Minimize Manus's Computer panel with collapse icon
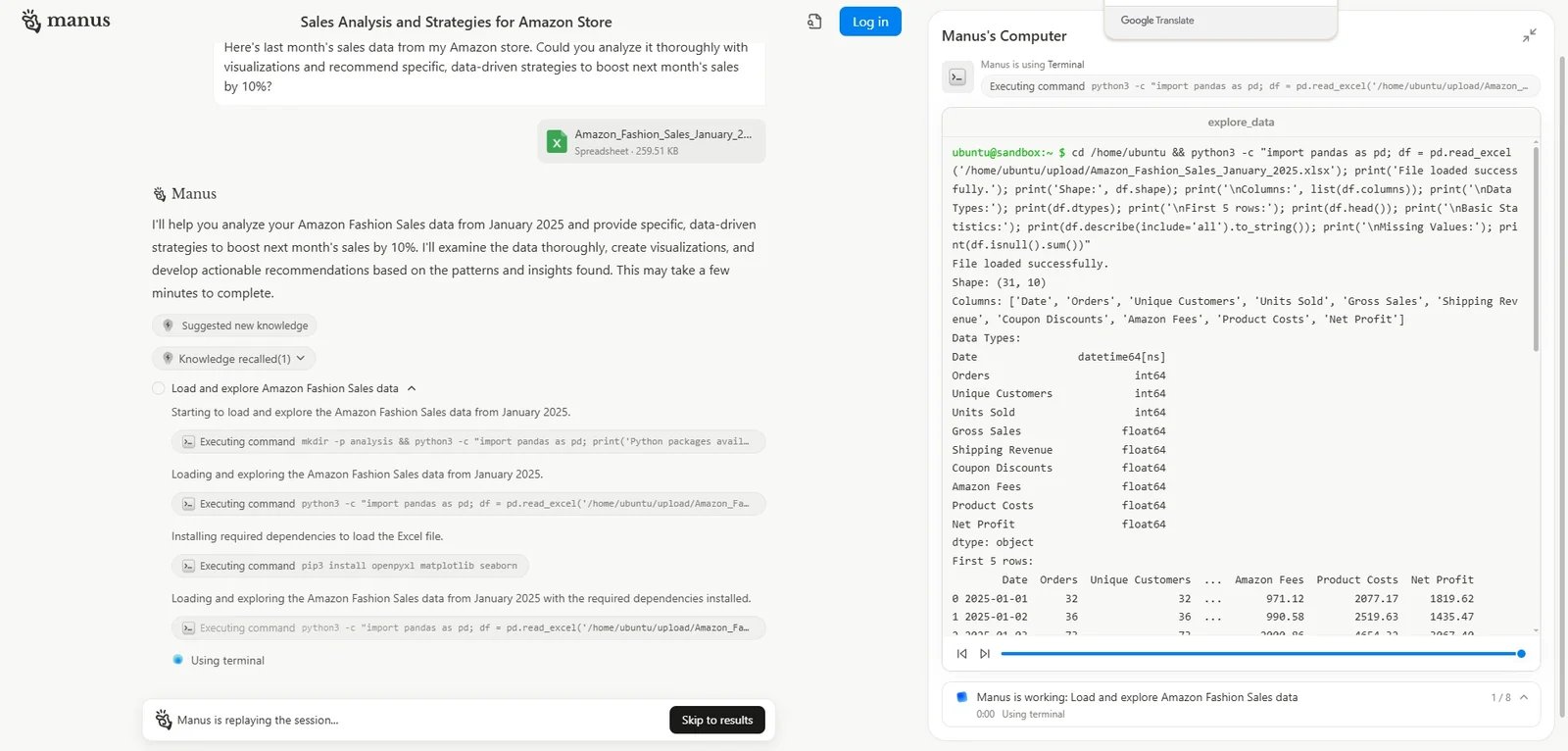 click(x=1530, y=35)
